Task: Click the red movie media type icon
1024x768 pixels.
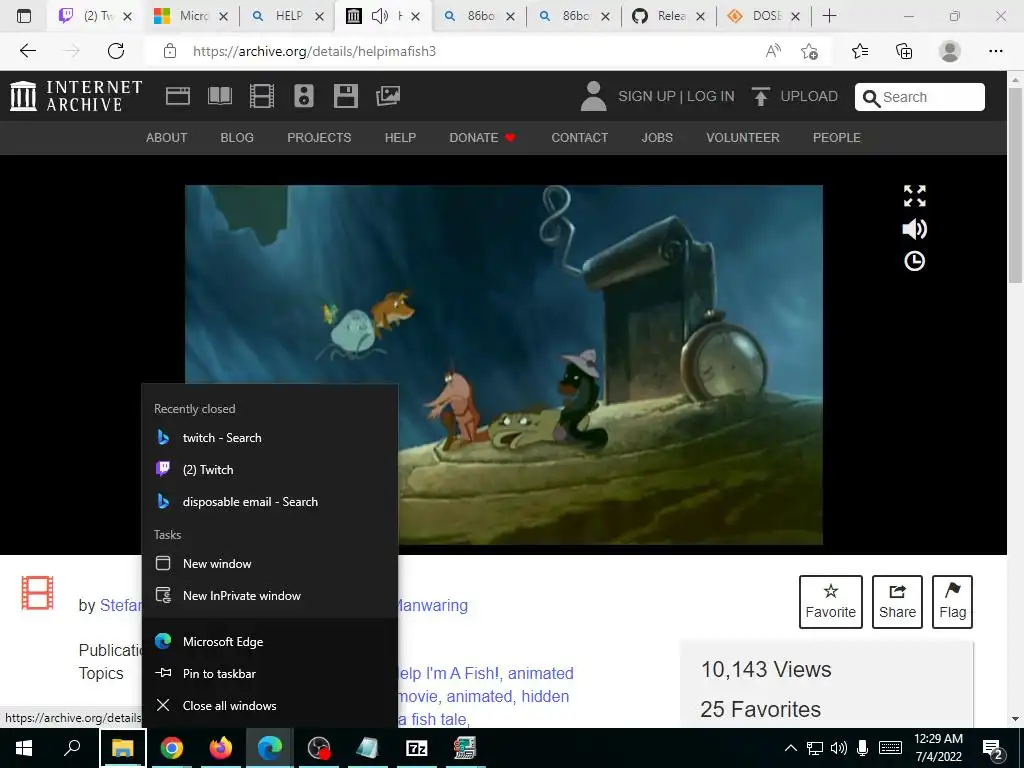Action: (x=37, y=593)
